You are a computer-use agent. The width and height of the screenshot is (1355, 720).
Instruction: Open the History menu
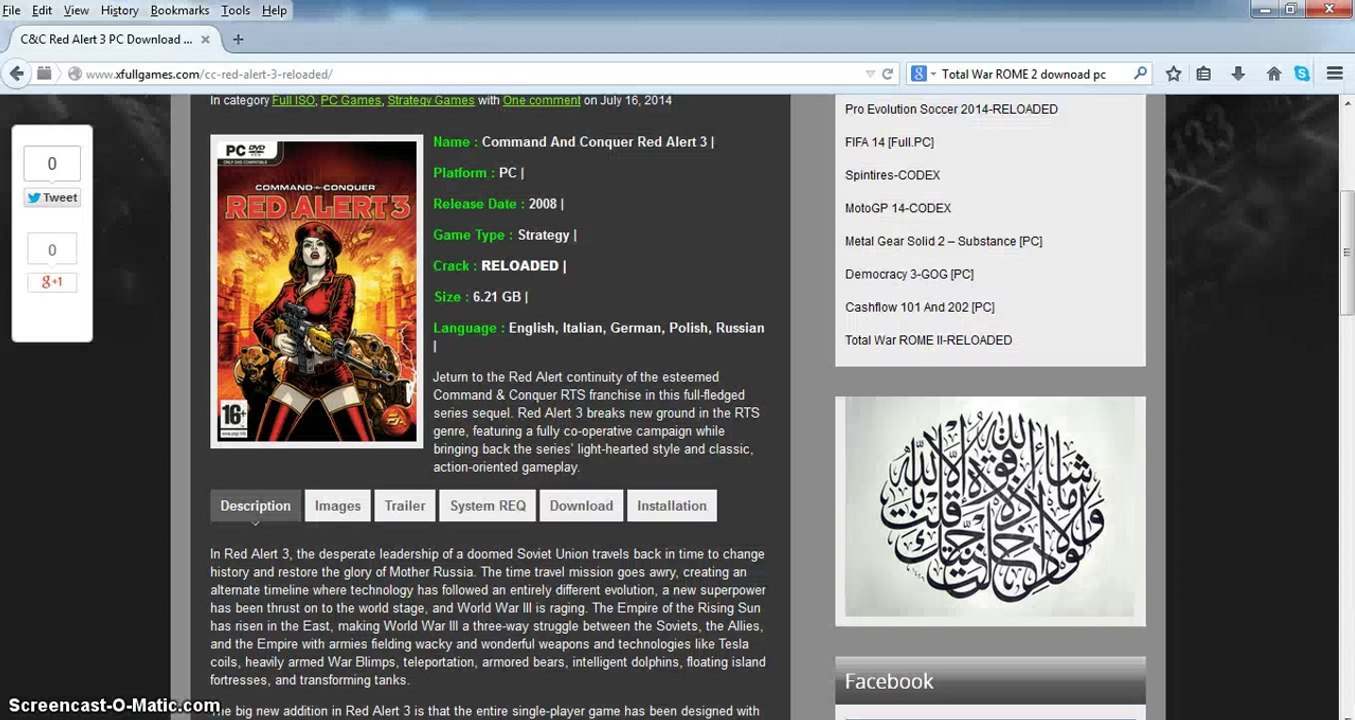point(119,10)
